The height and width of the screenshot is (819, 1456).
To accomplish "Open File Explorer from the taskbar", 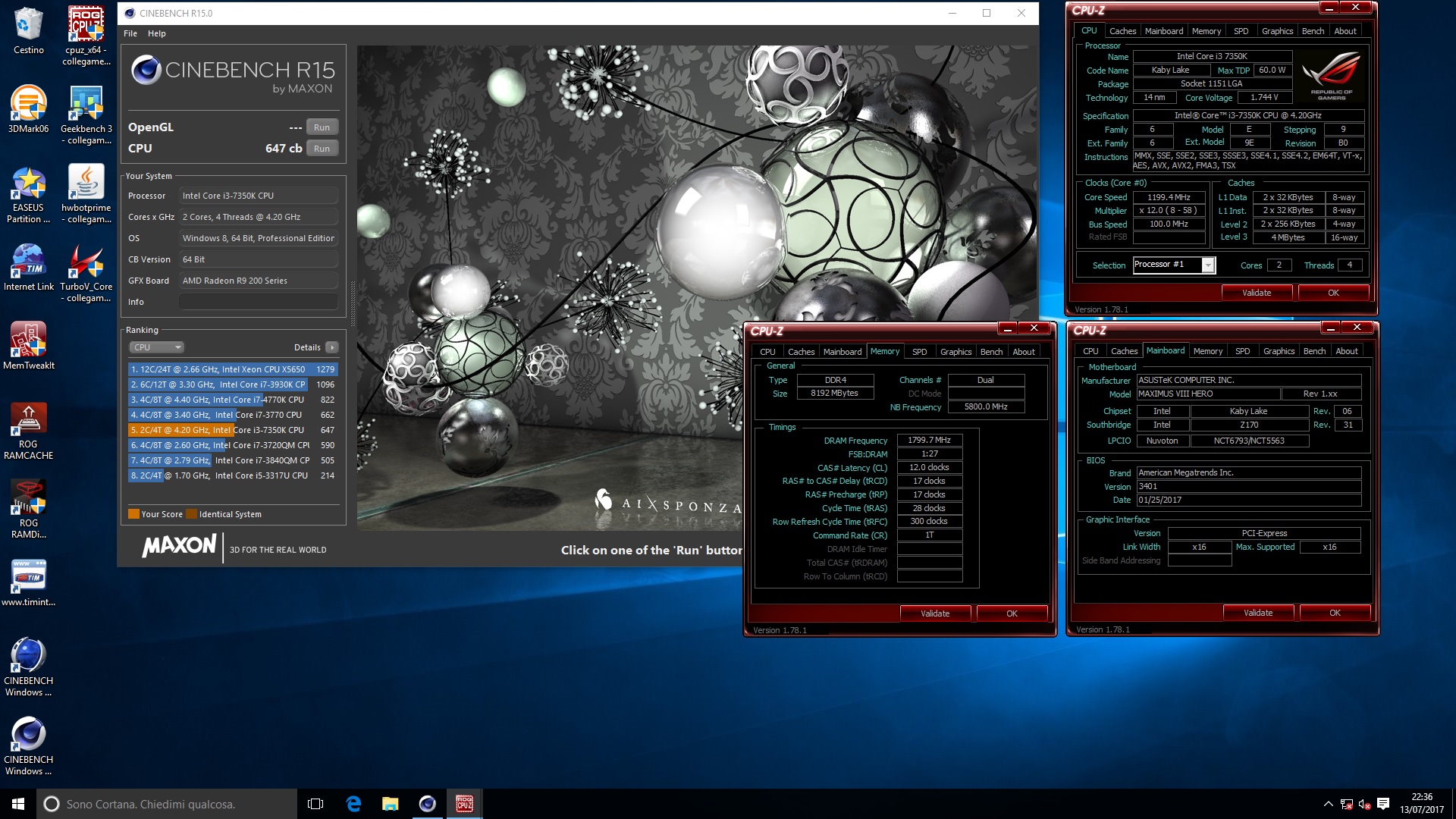I will pyautogui.click(x=391, y=804).
